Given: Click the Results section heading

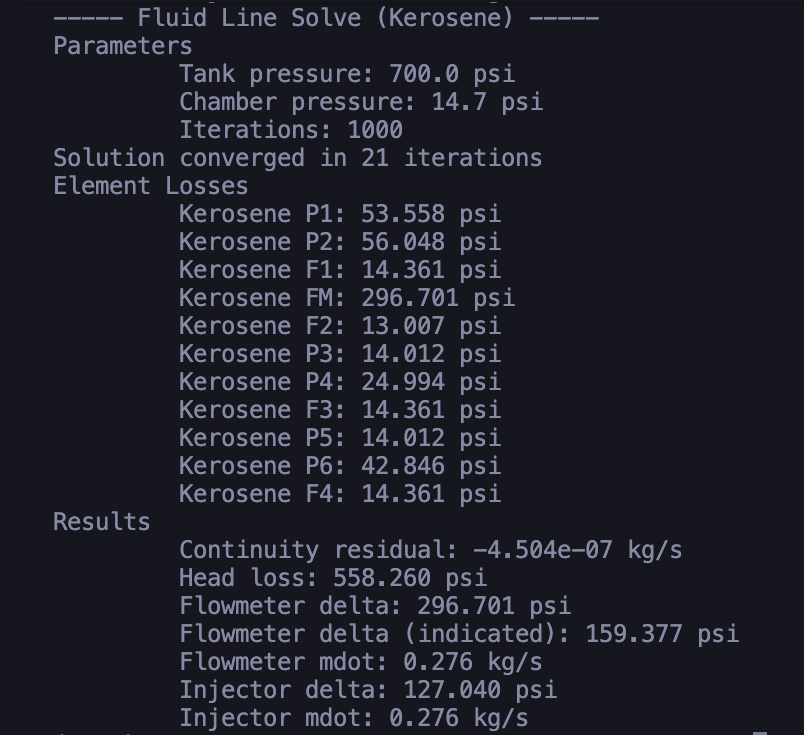Looking at the screenshot, I should click(101, 522).
